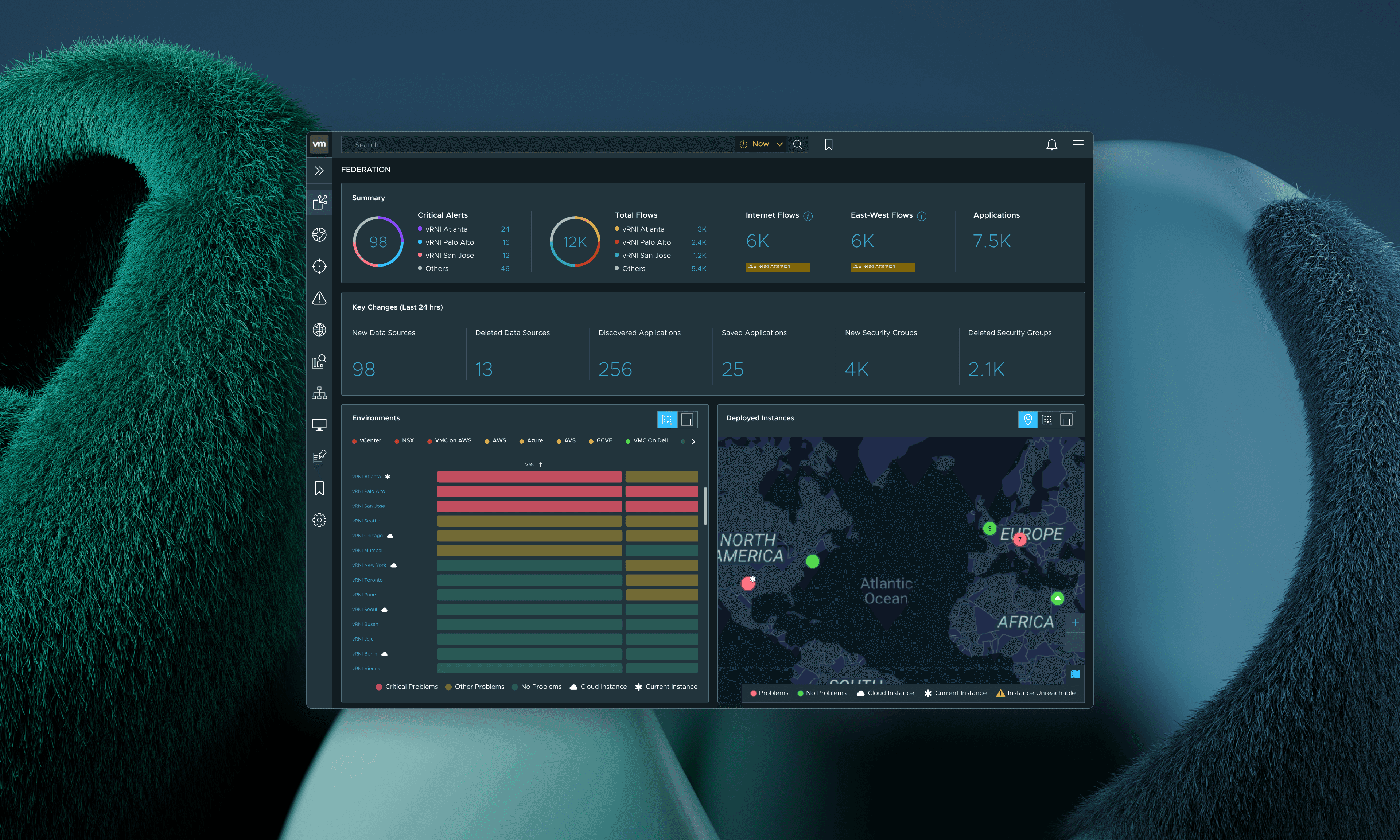Select the GCVE environment filter
This screenshot has width=1400, height=840.
click(x=600, y=440)
